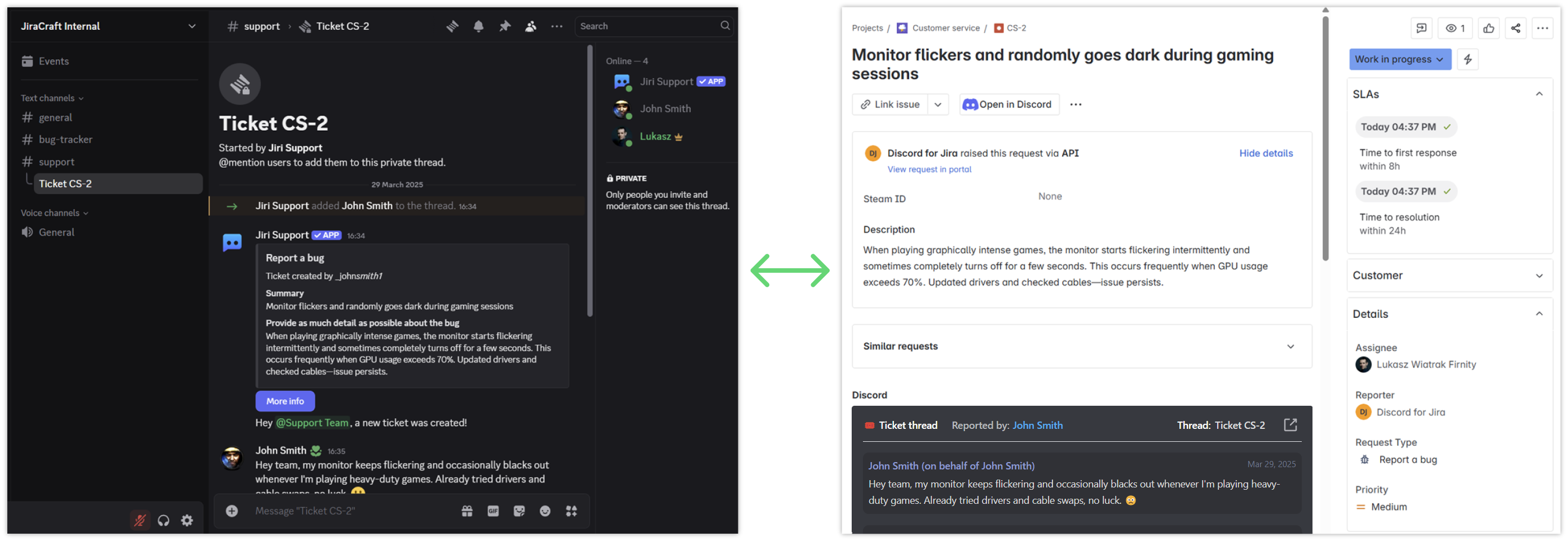Toggle the member list icon
1568x541 pixels.
[531, 26]
